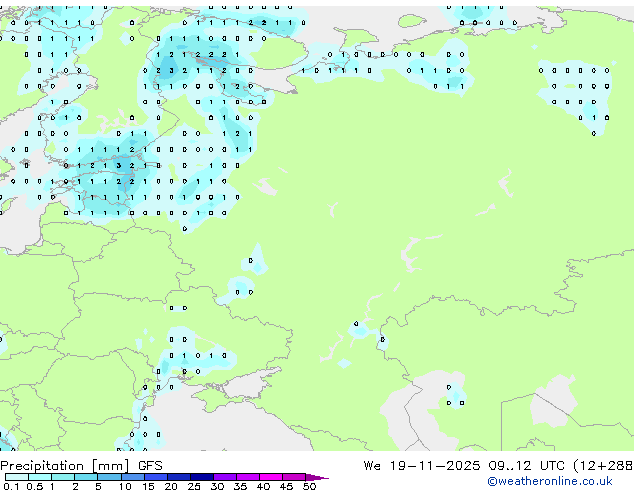The height and width of the screenshot is (490, 634).
Task: Click the above-50 mm arrow tip of legend
Action: coord(317,478)
